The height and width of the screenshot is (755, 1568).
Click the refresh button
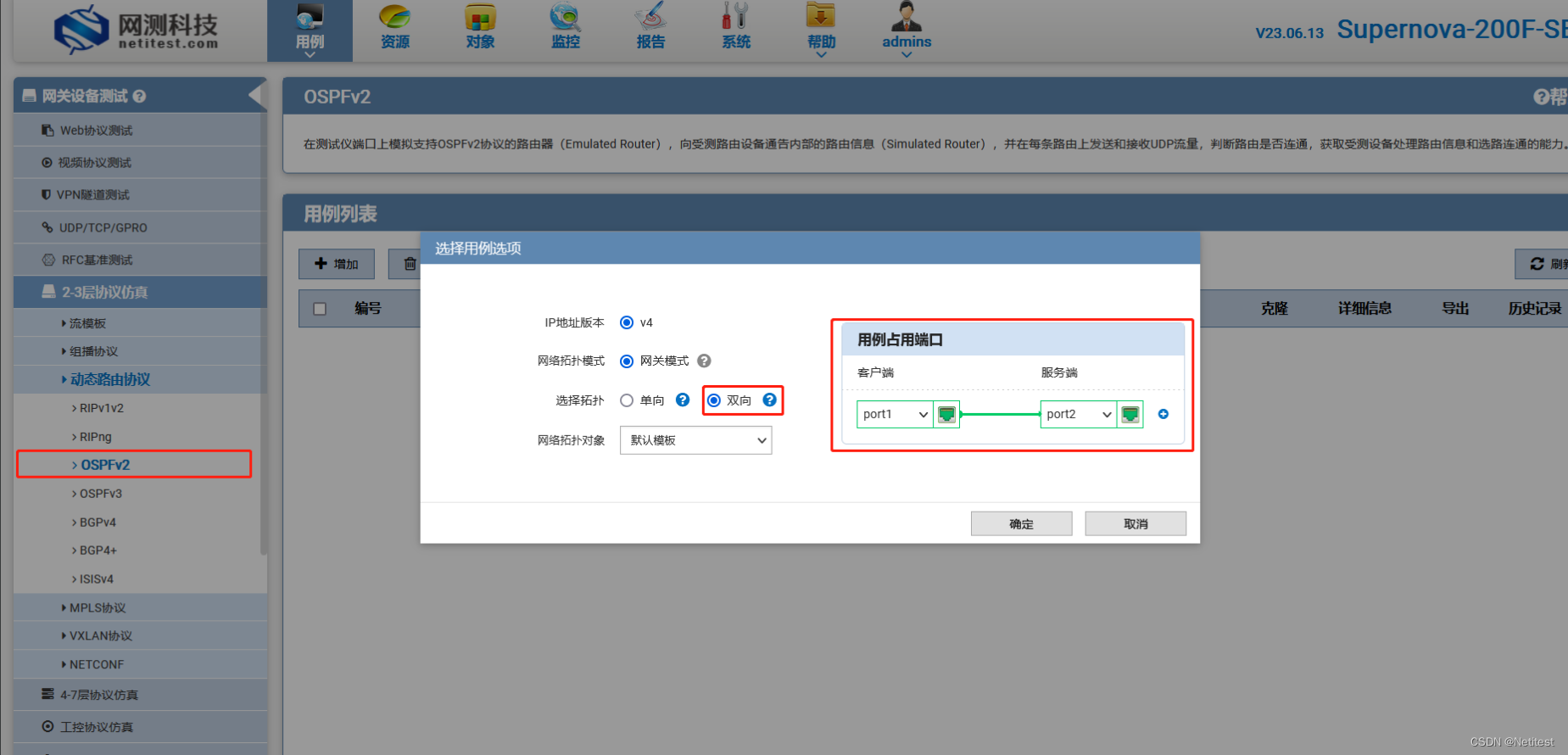point(1543,264)
